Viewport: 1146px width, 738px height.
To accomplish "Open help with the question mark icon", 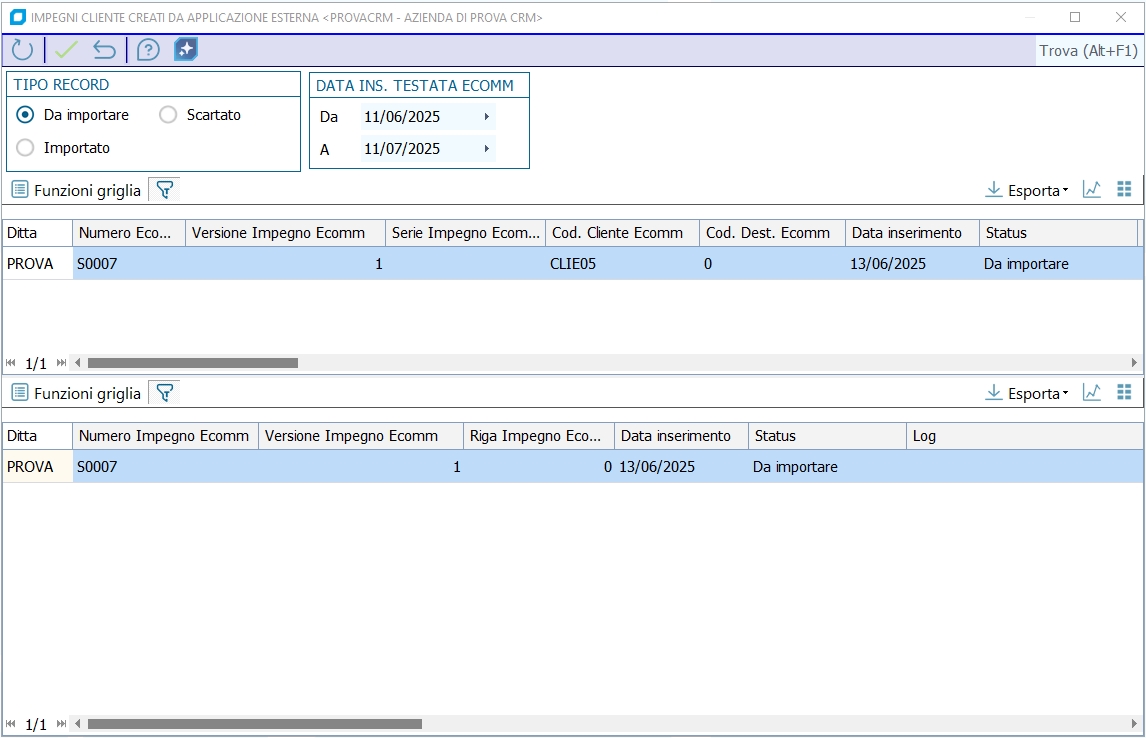I will coord(148,50).
